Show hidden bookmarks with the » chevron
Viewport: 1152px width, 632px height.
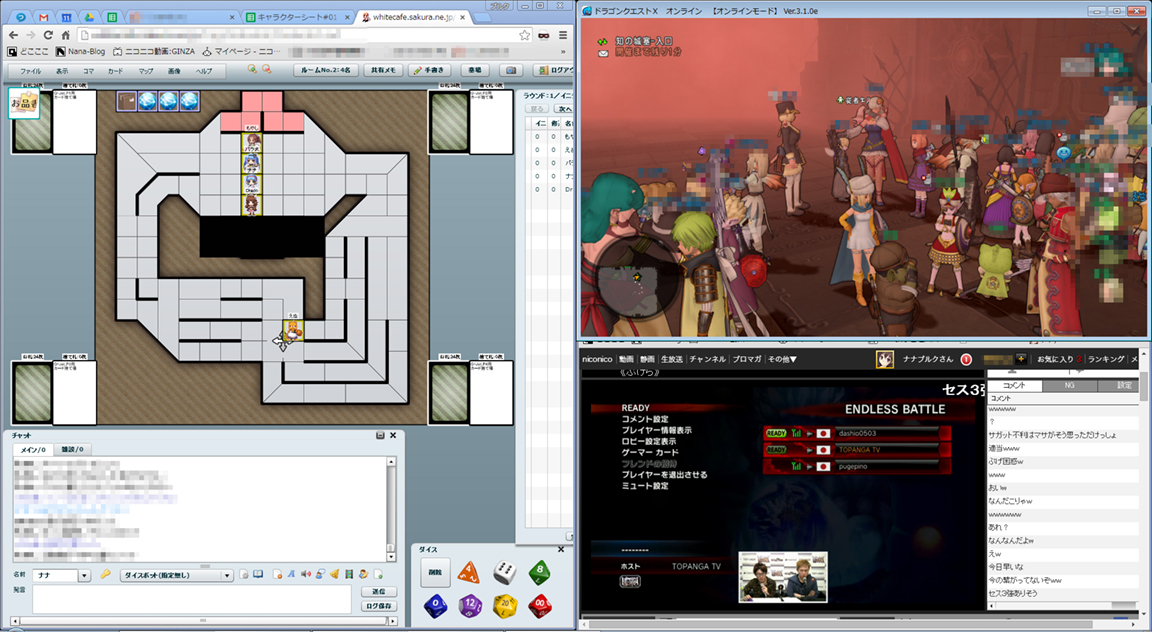564,51
